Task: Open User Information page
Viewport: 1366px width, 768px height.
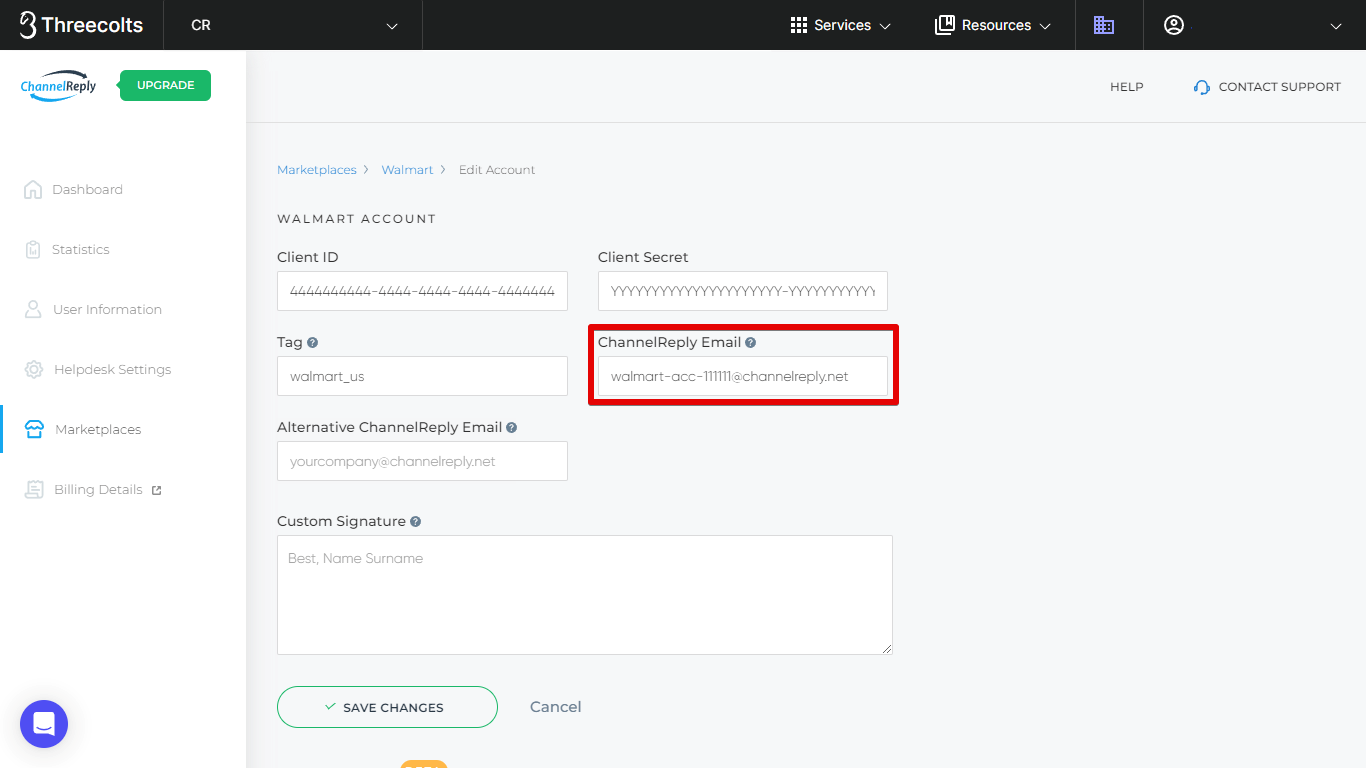Action: click(107, 309)
